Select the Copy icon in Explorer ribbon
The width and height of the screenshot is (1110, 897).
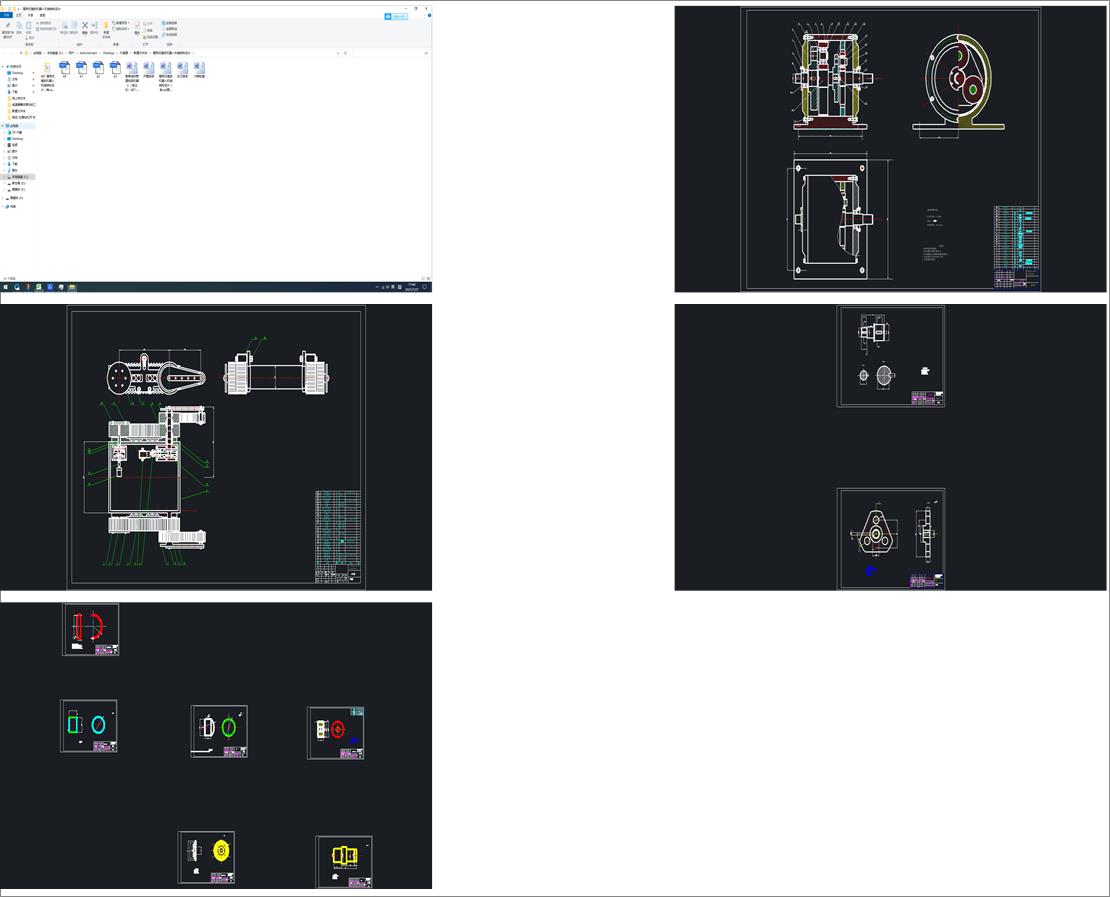[19, 27]
